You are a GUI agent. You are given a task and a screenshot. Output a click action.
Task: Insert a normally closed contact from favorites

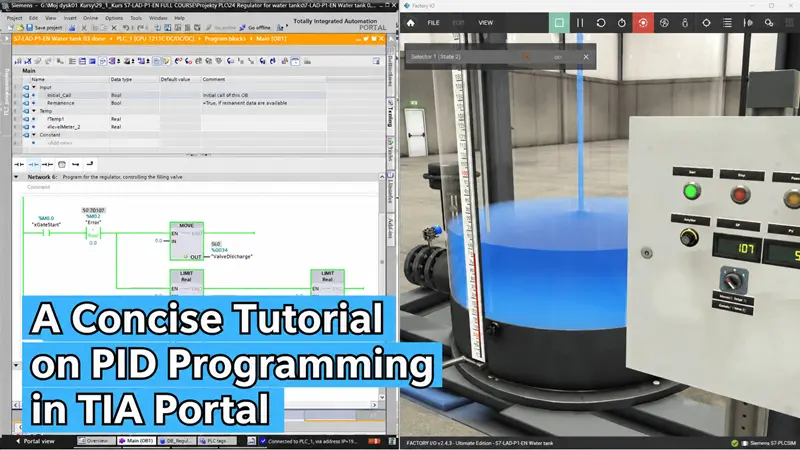point(33,164)
